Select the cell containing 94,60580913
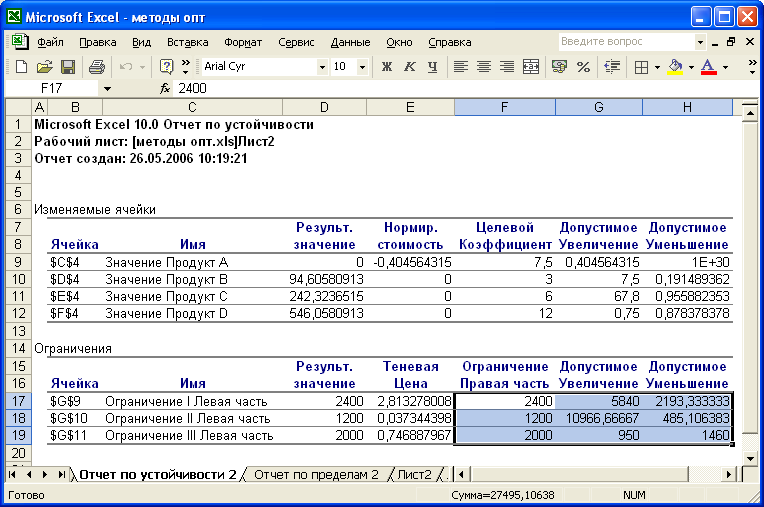 pos(324,280)
